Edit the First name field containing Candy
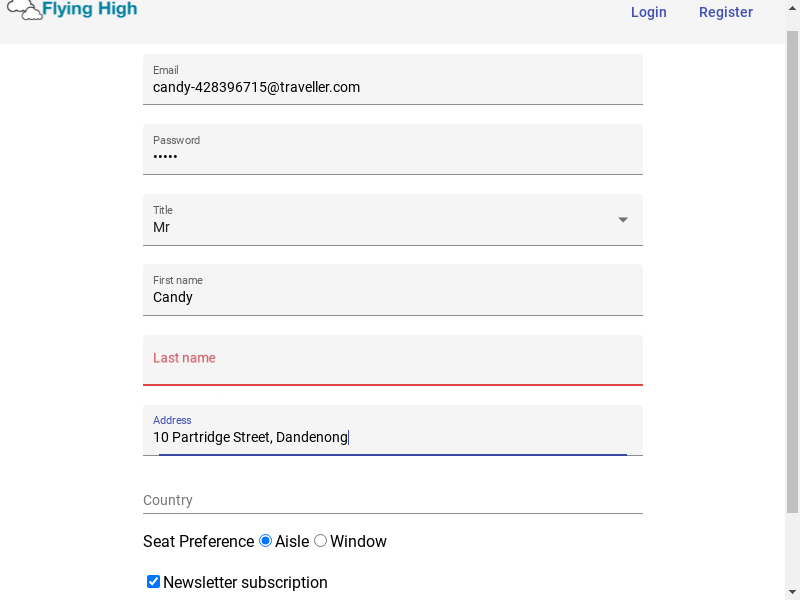 393,290
